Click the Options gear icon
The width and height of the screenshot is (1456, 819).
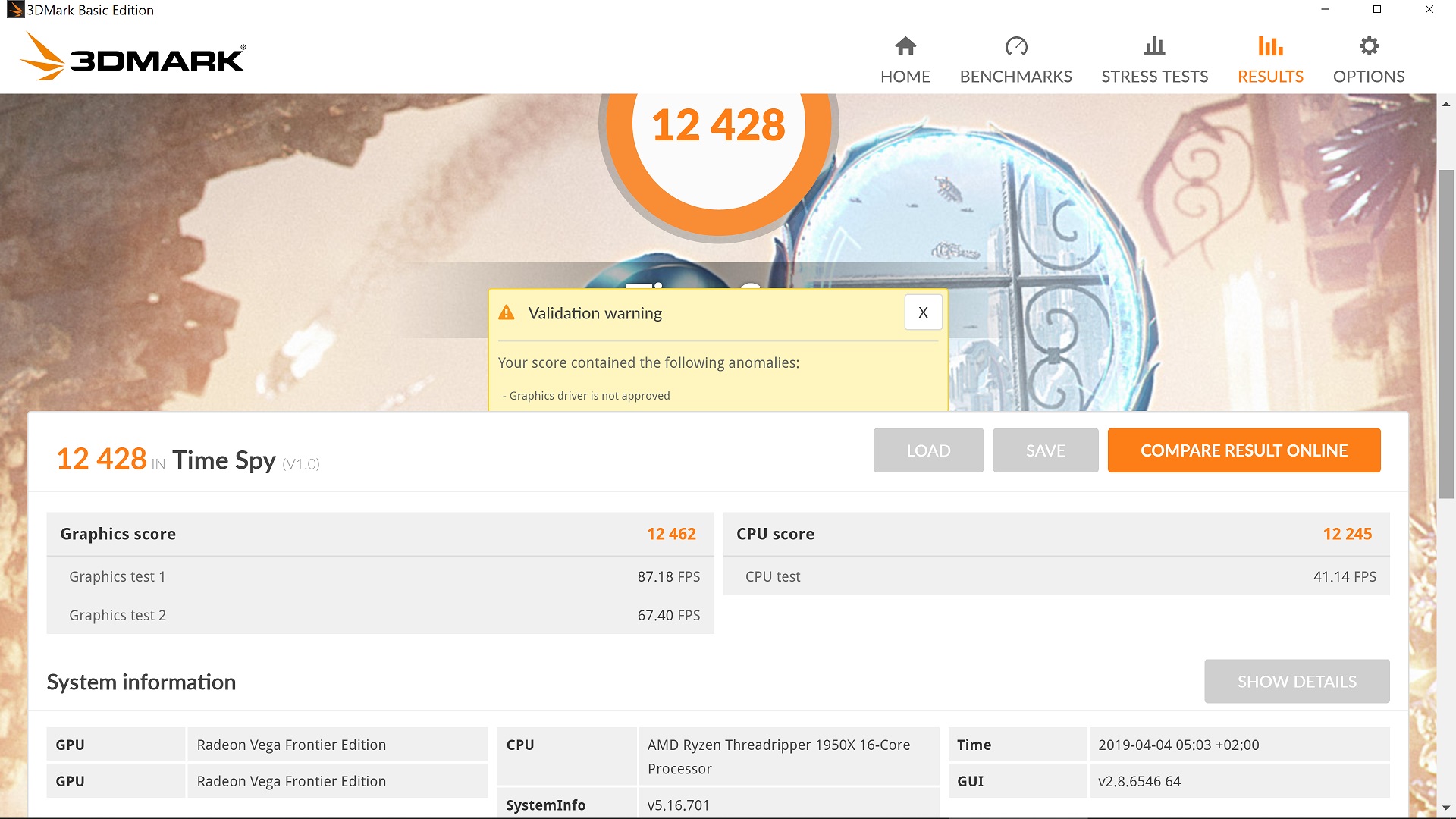pos(1369,46)
